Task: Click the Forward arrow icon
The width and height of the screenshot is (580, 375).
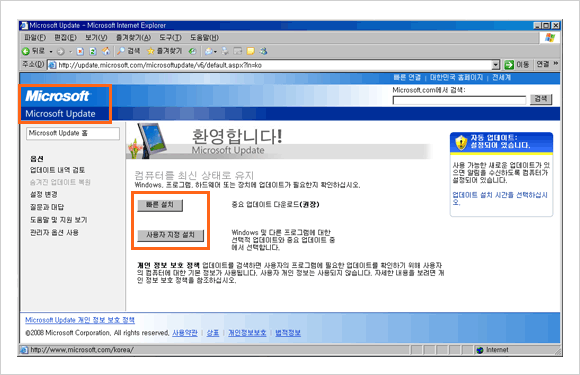Action: point(61,51)
